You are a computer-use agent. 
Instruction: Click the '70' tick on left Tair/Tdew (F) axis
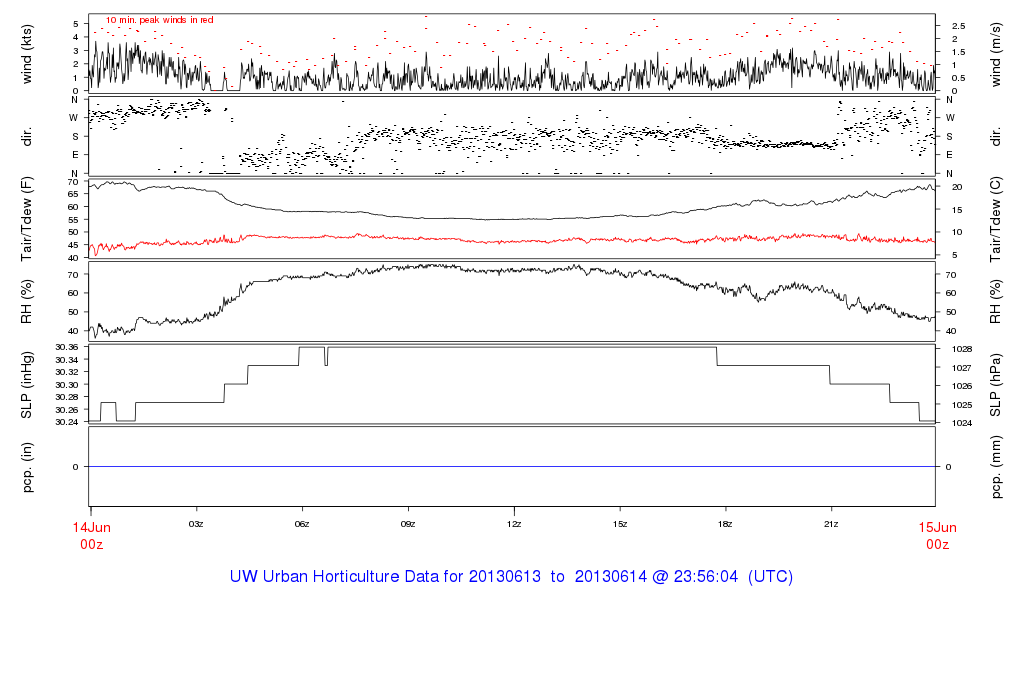[x=73, y=182]
